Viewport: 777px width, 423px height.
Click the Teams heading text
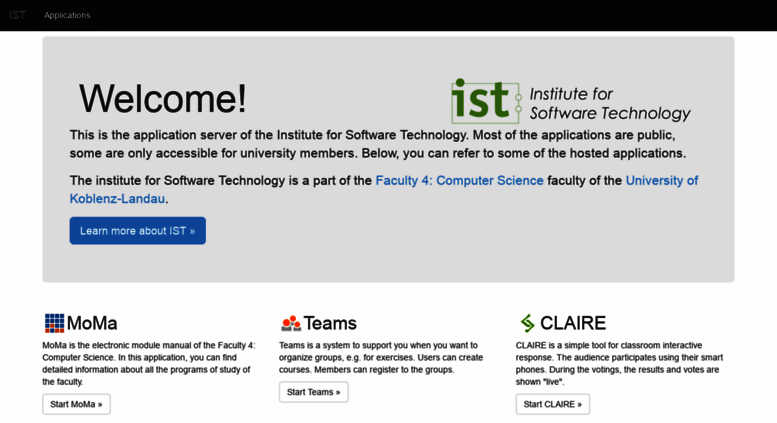click(330, 323)
